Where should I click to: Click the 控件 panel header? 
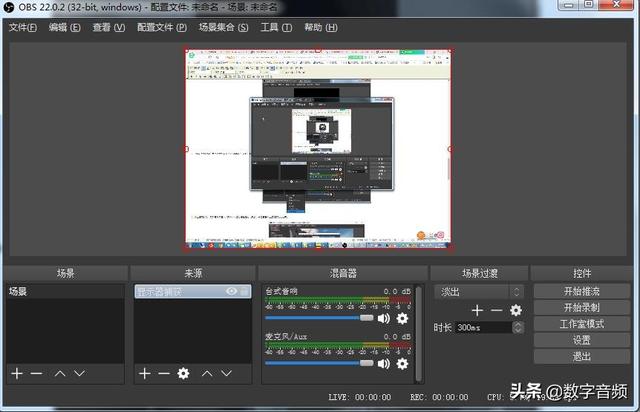pos(582,273)
